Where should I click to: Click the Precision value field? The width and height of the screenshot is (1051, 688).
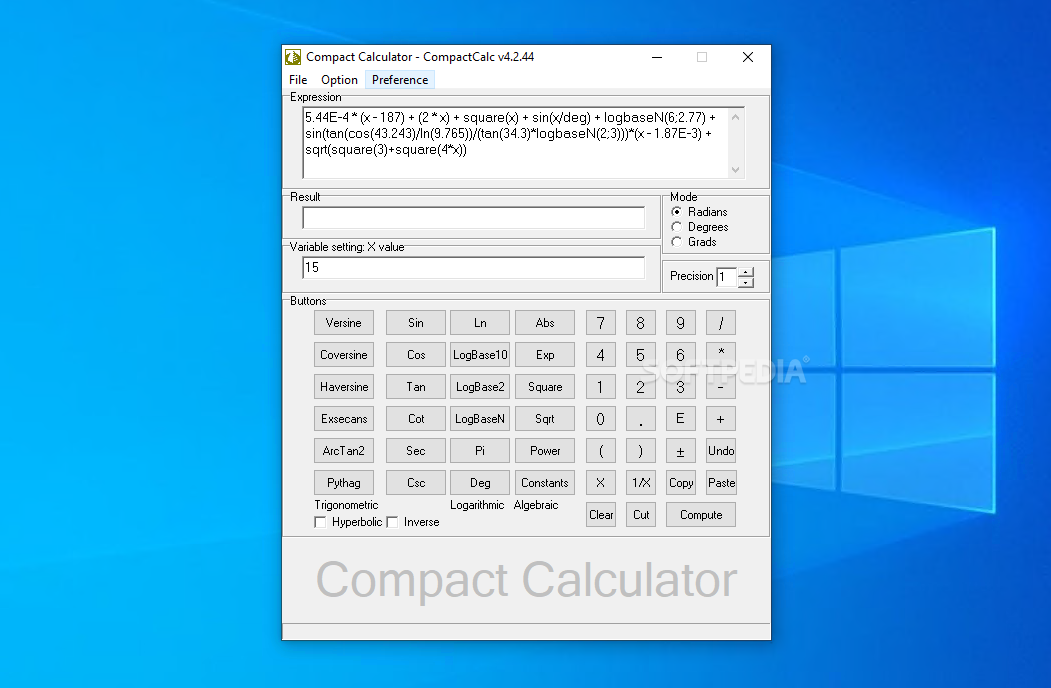[727, 277]
